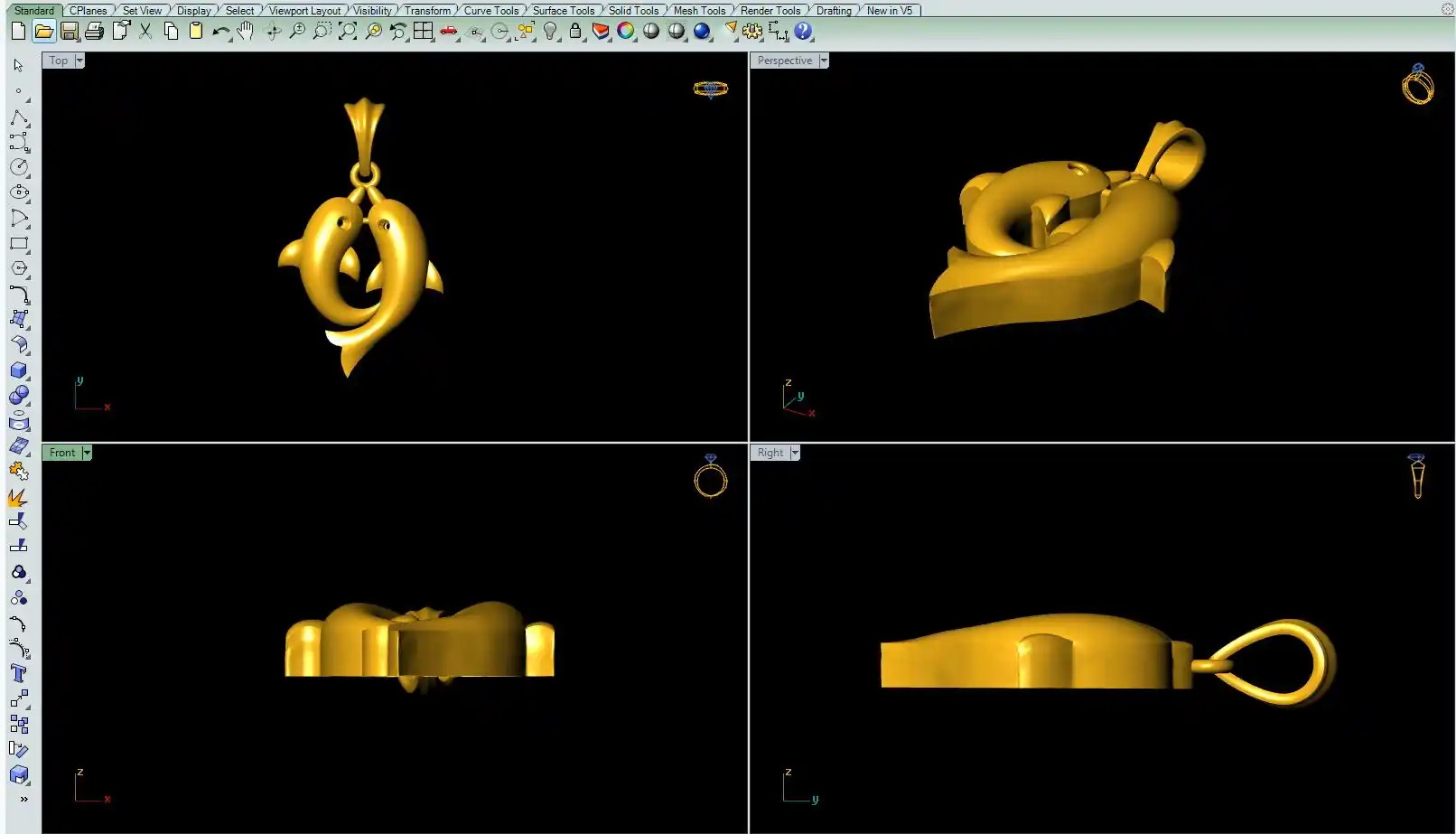This screenshot has height=834, width=1456.
Task: Toggle light bulb hide objects icon
Action: tap(550, 32)
